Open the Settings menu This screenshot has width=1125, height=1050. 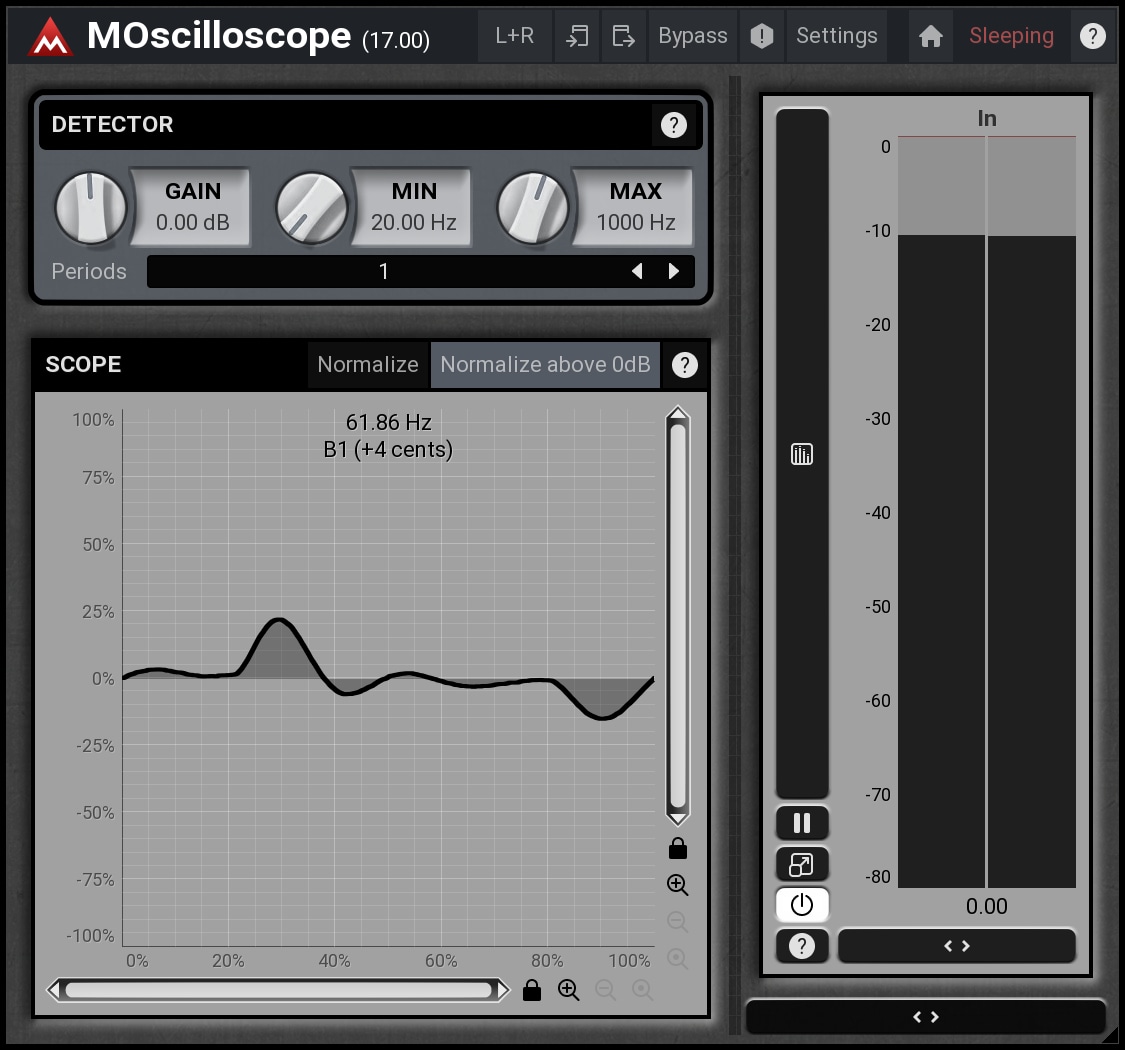(x=836, y=37)
